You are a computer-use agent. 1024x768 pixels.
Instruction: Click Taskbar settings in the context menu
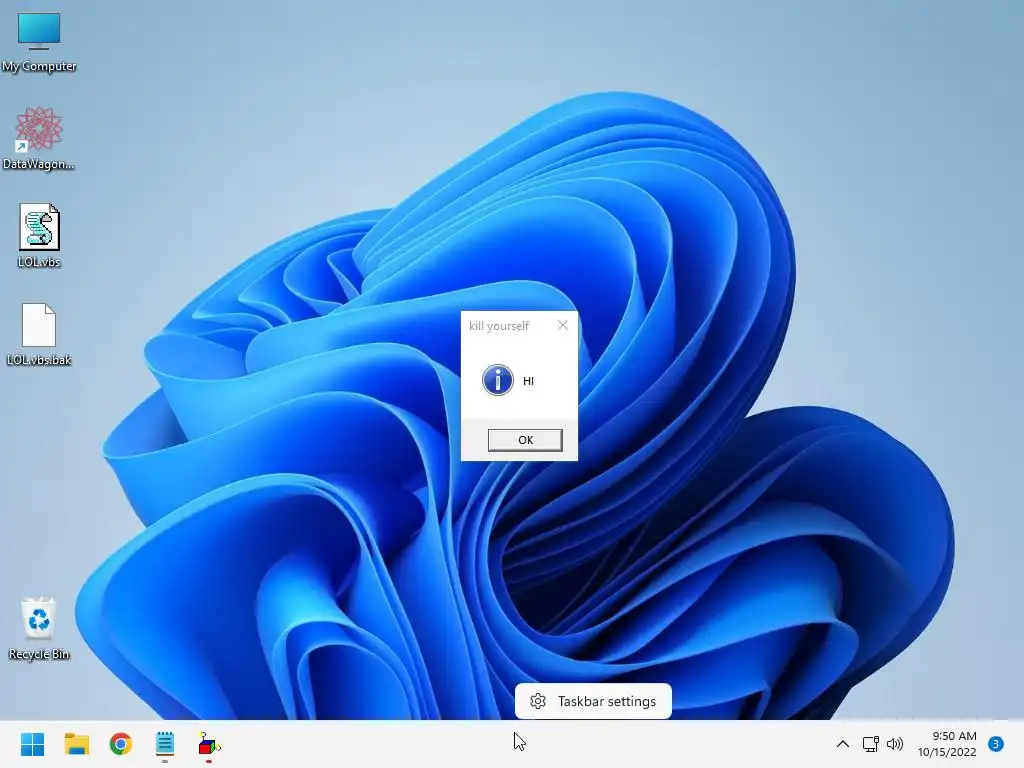pyautogui.click(x=593, y=701)
